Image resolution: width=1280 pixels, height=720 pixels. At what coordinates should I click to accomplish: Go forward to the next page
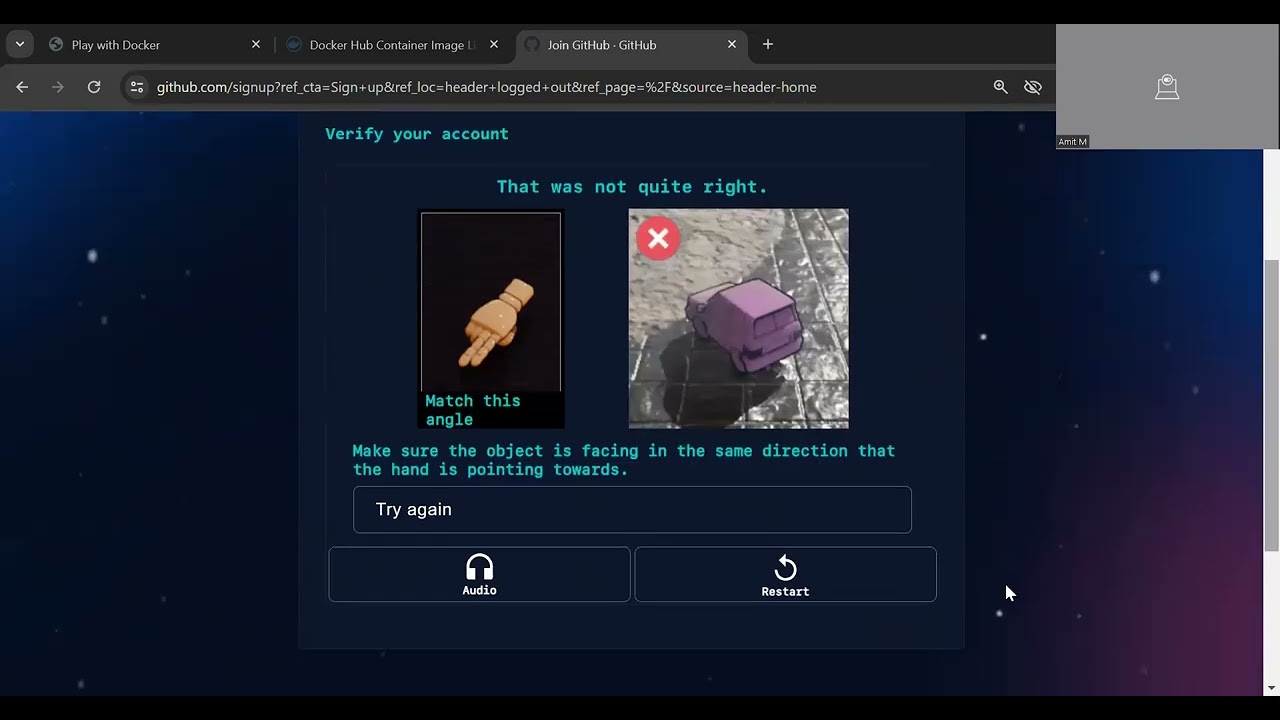(58, 87)
